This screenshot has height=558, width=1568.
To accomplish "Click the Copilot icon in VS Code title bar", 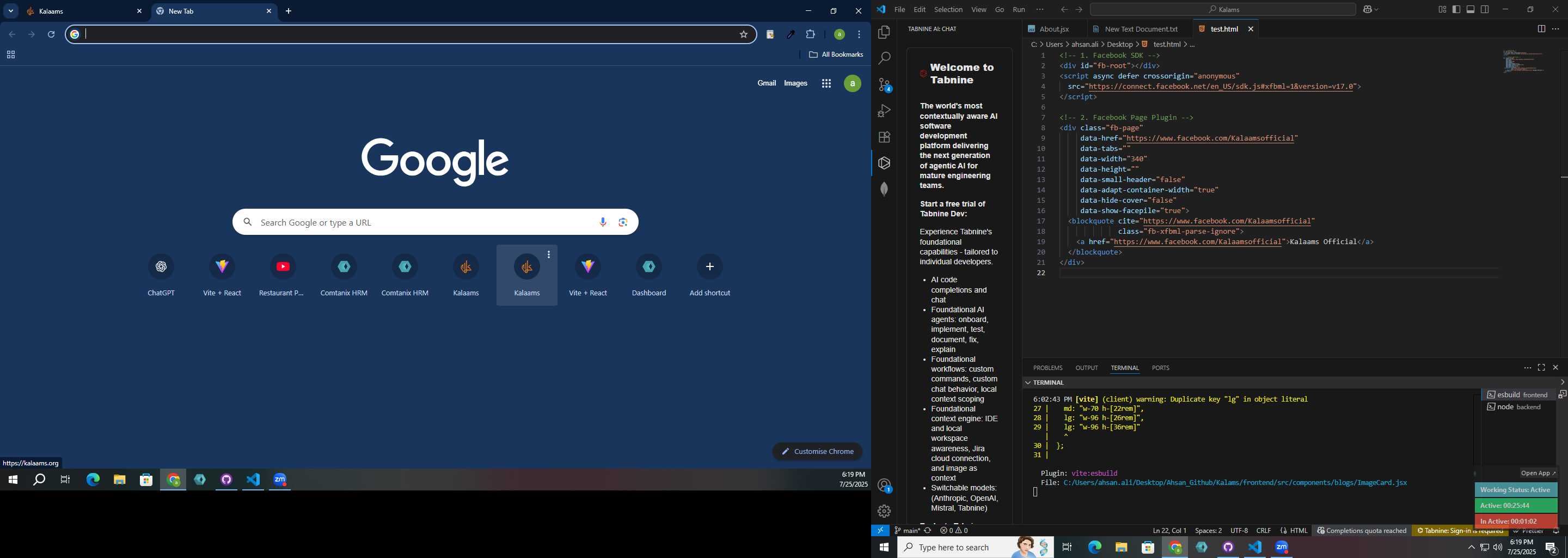I will [1367, 10].
